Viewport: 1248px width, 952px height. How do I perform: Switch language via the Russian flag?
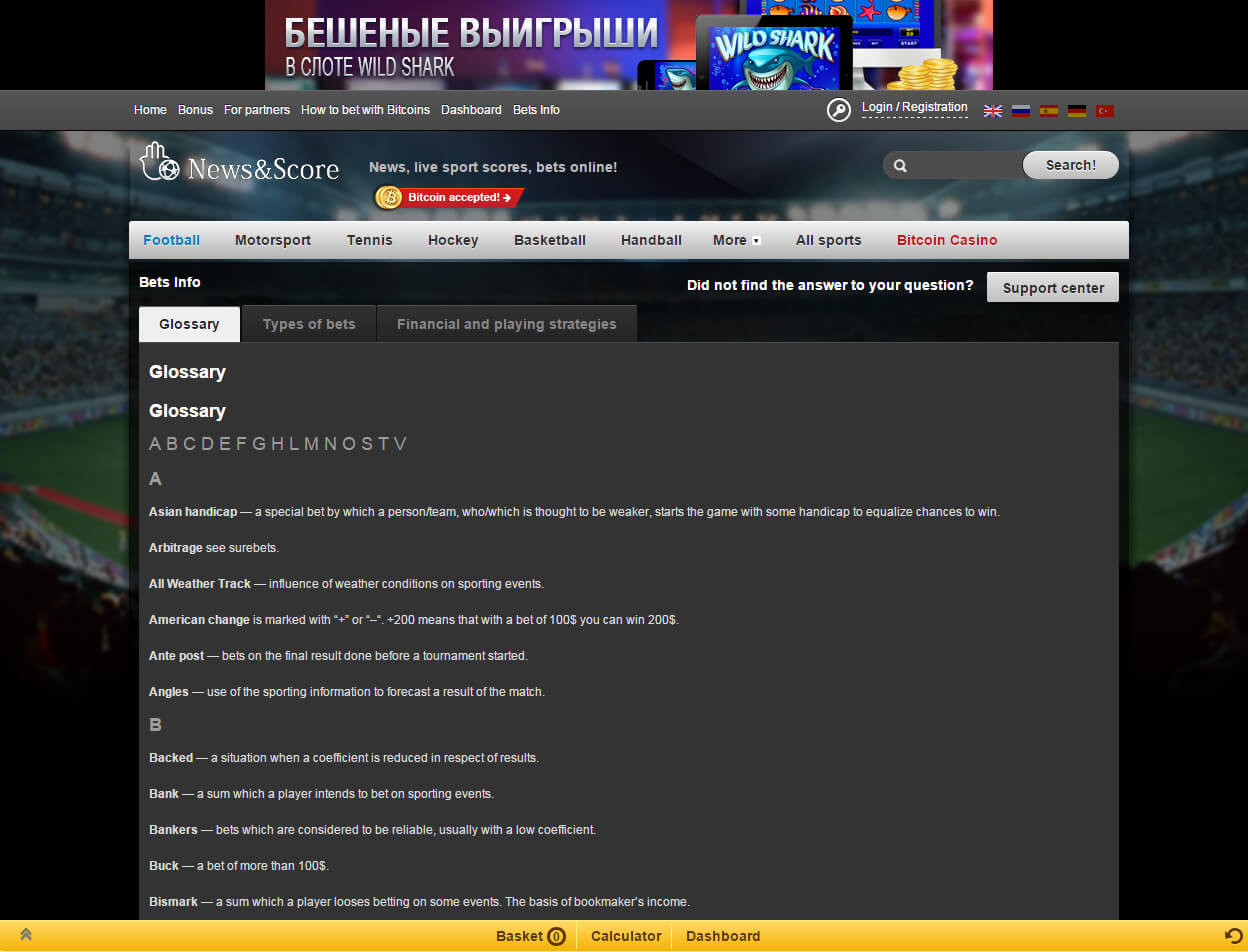pos(1021,111)
